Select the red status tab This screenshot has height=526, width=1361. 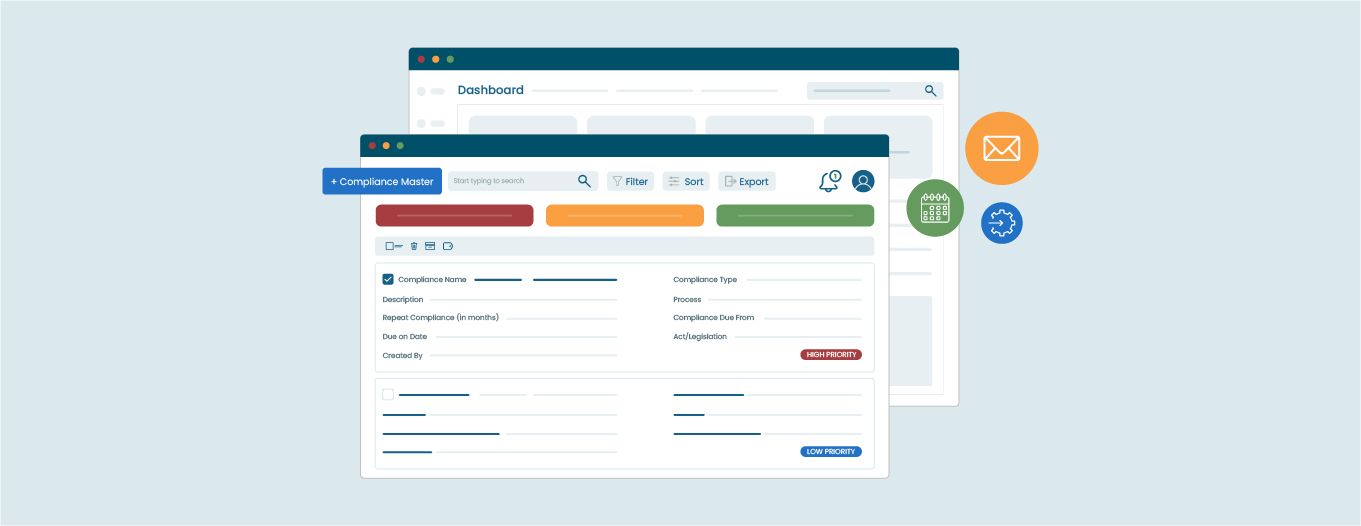coord(454,216)
